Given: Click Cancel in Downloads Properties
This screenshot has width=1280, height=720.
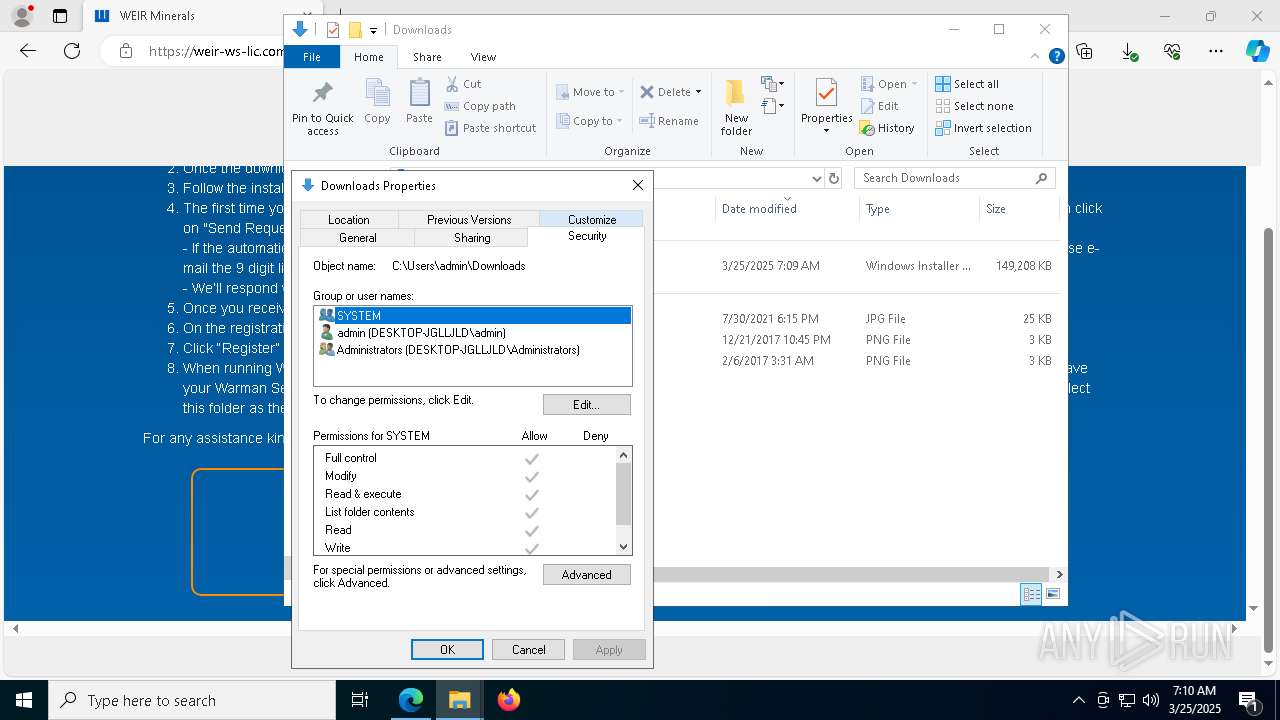Looking at the screenshot, I should tap(529, 650).
